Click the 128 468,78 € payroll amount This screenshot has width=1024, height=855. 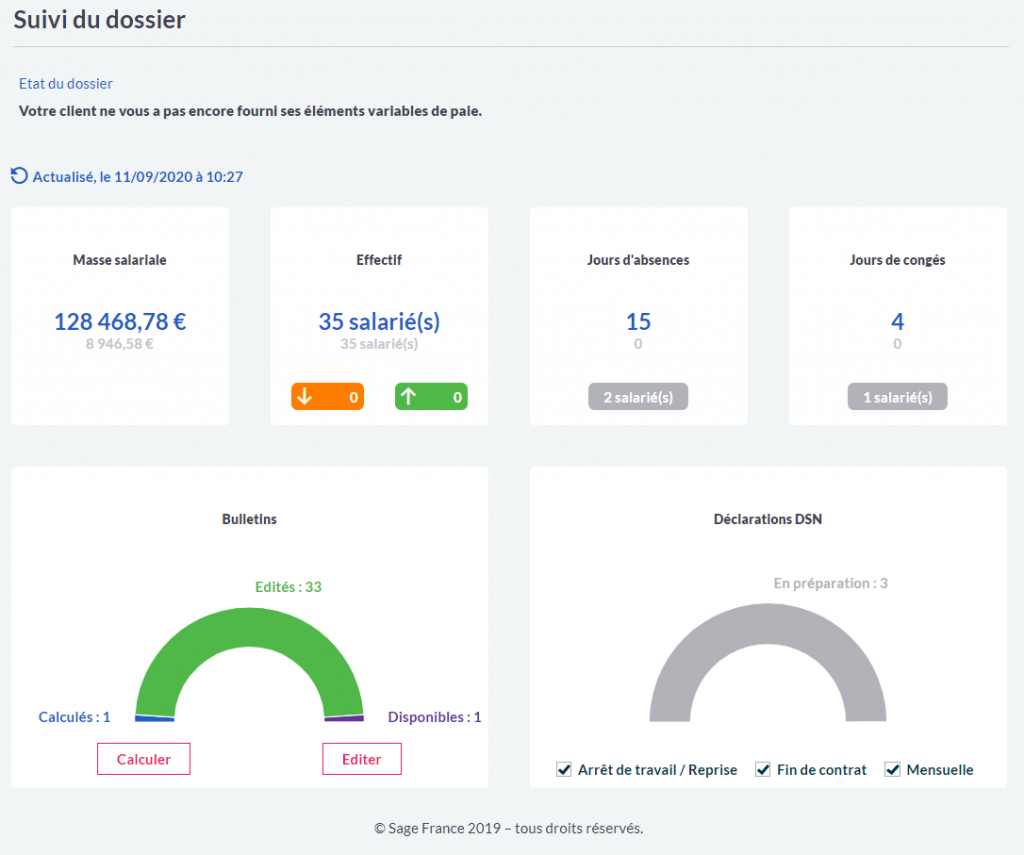(120, 321)
